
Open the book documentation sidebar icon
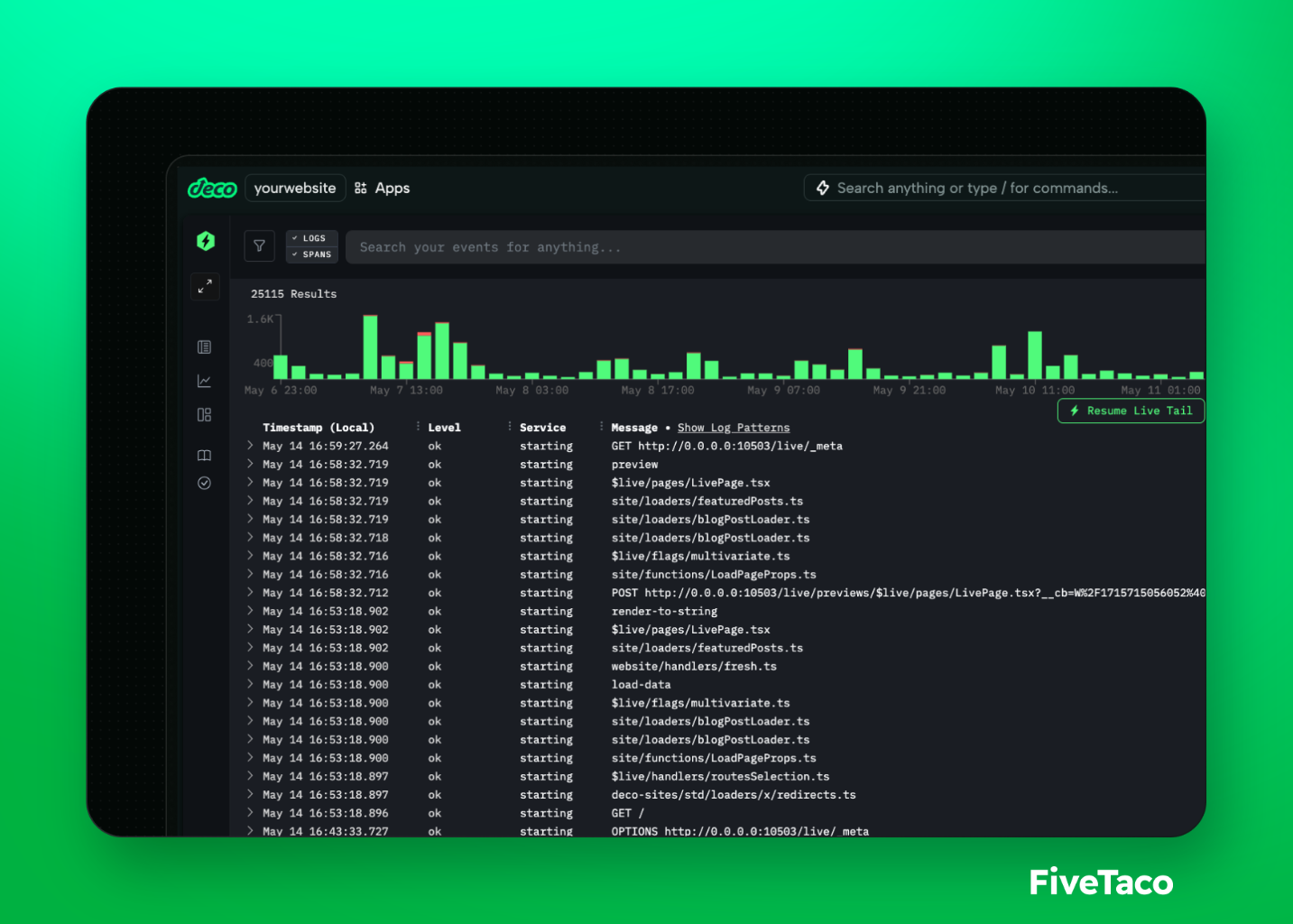coord(205,456)
